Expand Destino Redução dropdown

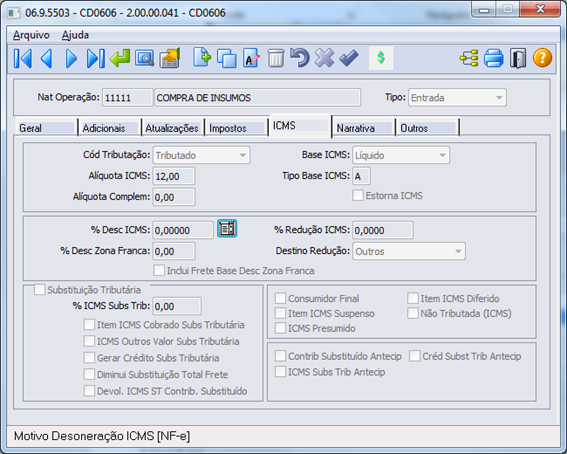coord(409,251)
